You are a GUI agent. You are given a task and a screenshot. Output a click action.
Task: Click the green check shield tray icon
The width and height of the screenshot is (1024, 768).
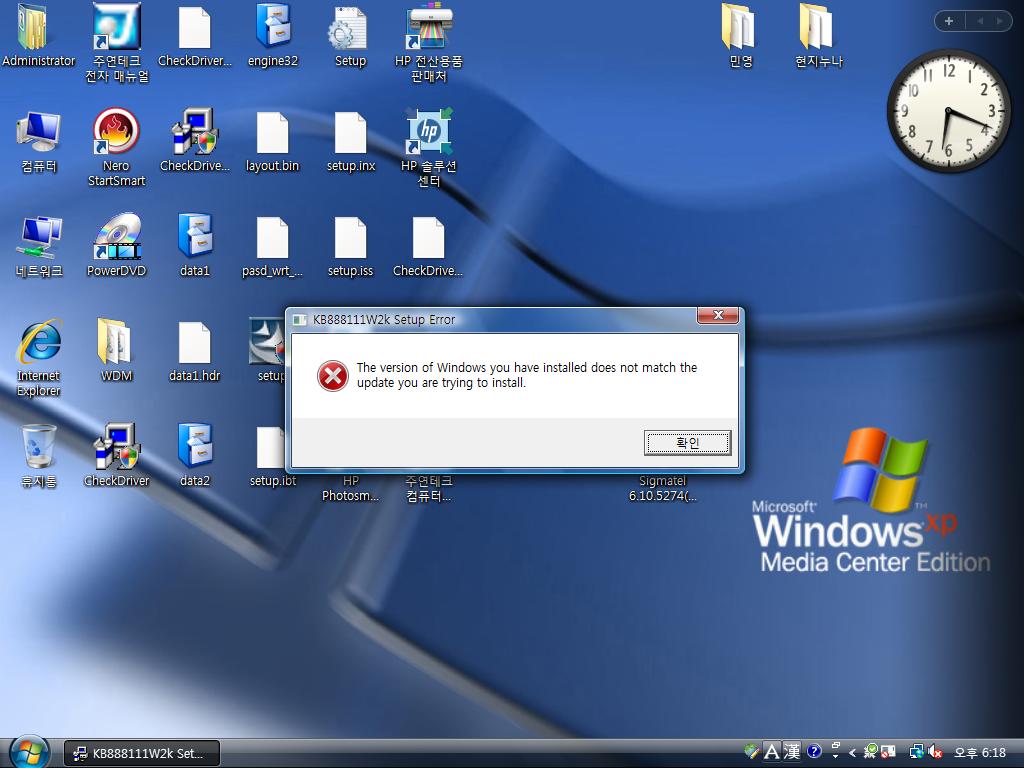click(871, 752)
